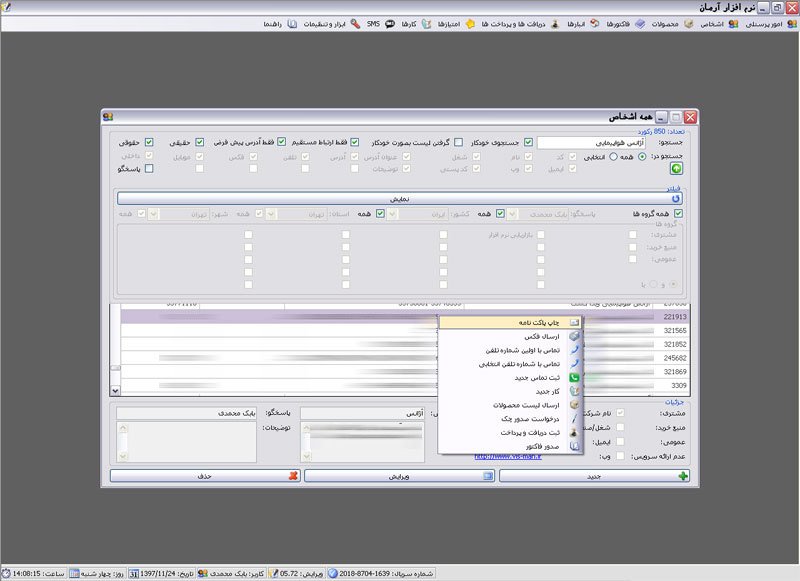Open the امتیازها star icon
Viewport: 800px width, 581px height.
tap(470, 24)
